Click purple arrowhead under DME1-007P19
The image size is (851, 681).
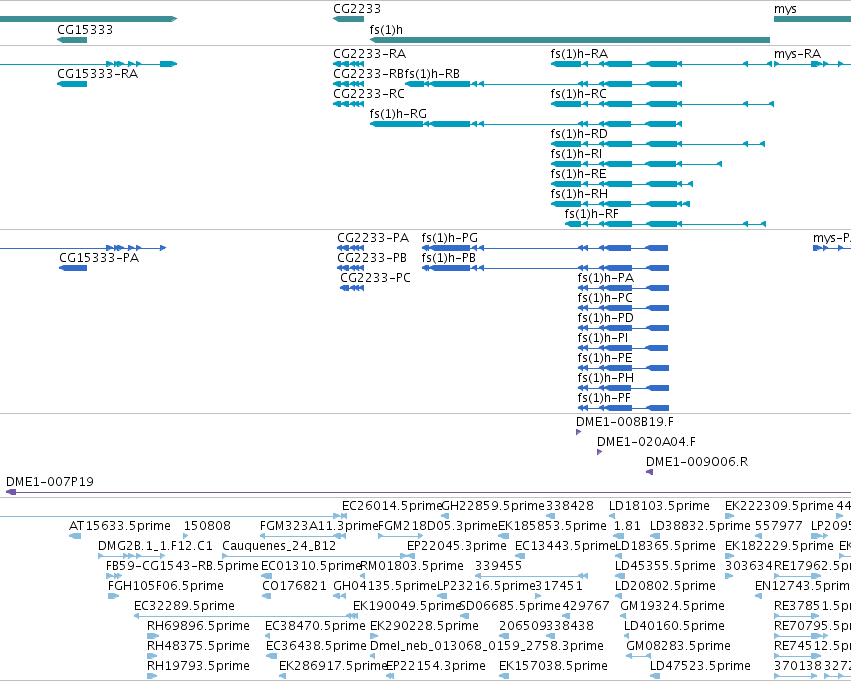11,492
